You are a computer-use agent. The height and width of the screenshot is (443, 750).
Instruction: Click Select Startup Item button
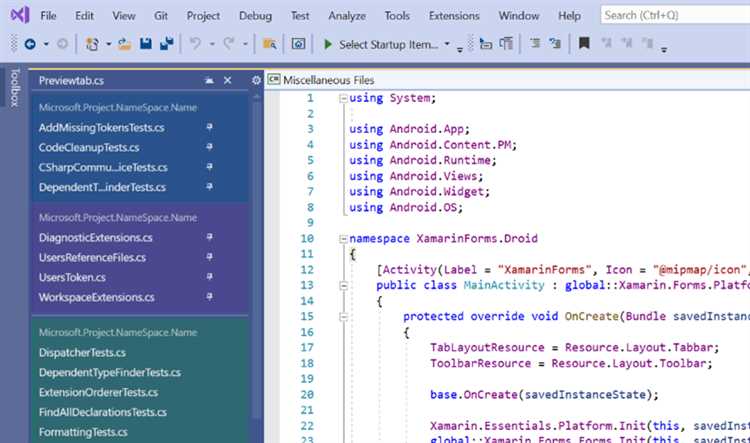[388, 44]
